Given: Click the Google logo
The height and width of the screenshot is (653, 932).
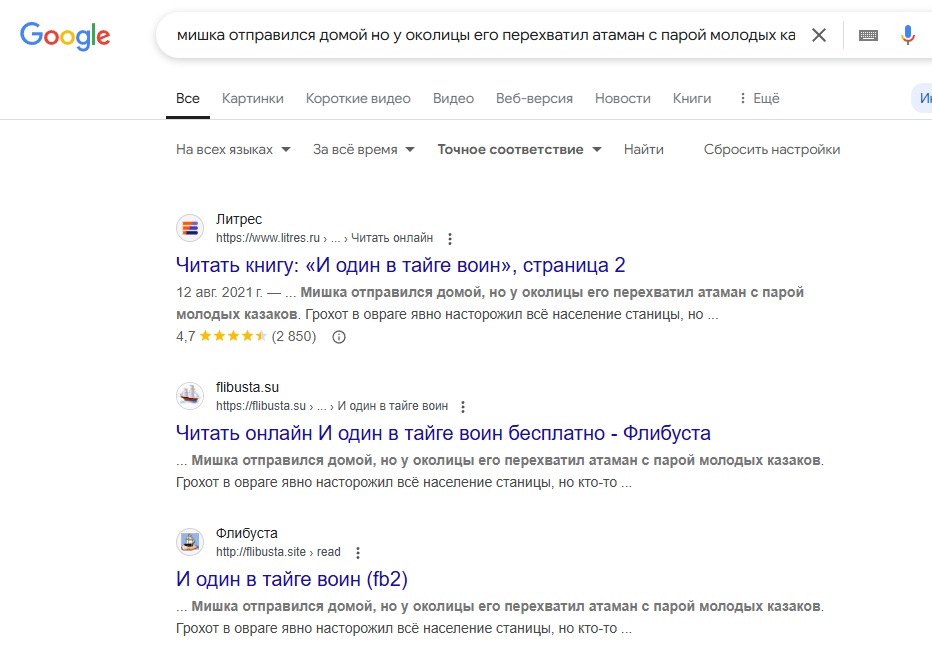Looking at the screenshot, I should [x=65, y=36].
